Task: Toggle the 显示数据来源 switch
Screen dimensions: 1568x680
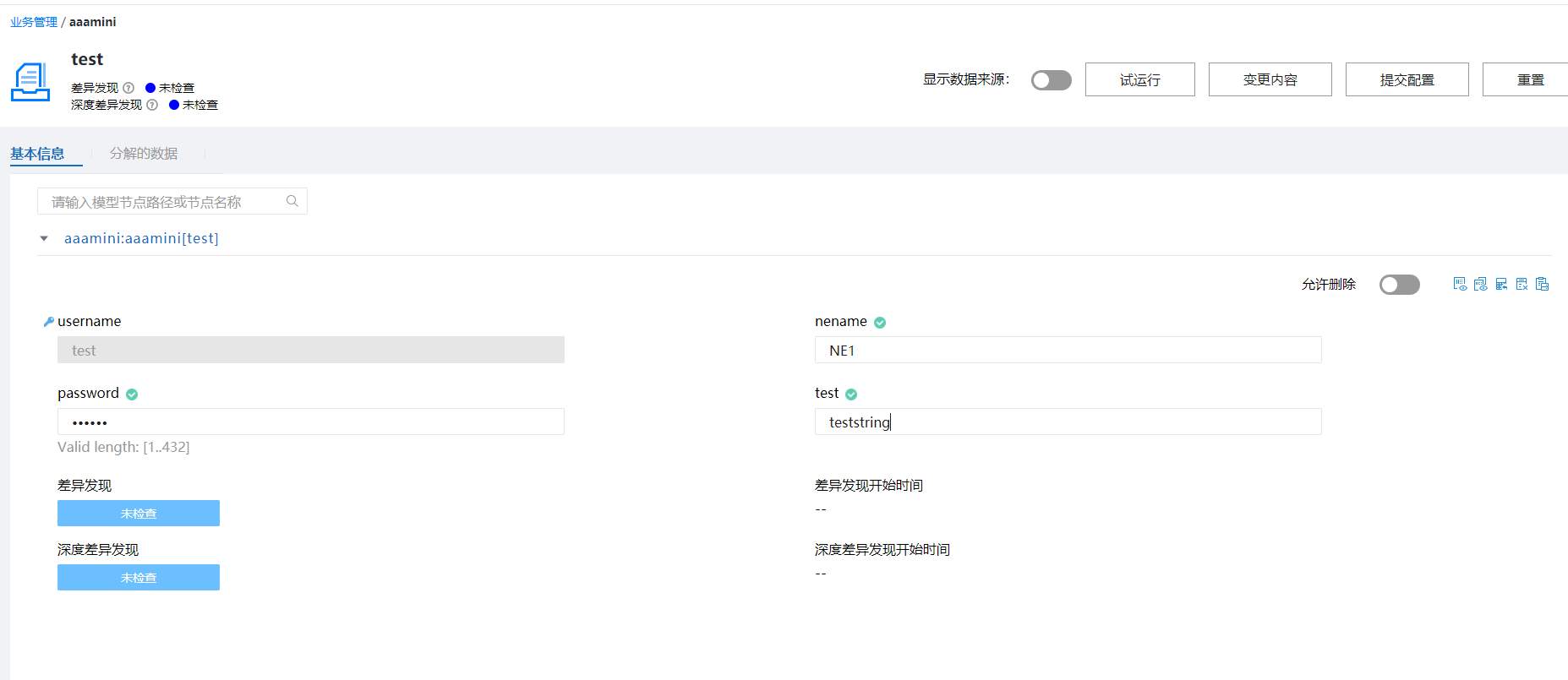Action: [1052, 79]
